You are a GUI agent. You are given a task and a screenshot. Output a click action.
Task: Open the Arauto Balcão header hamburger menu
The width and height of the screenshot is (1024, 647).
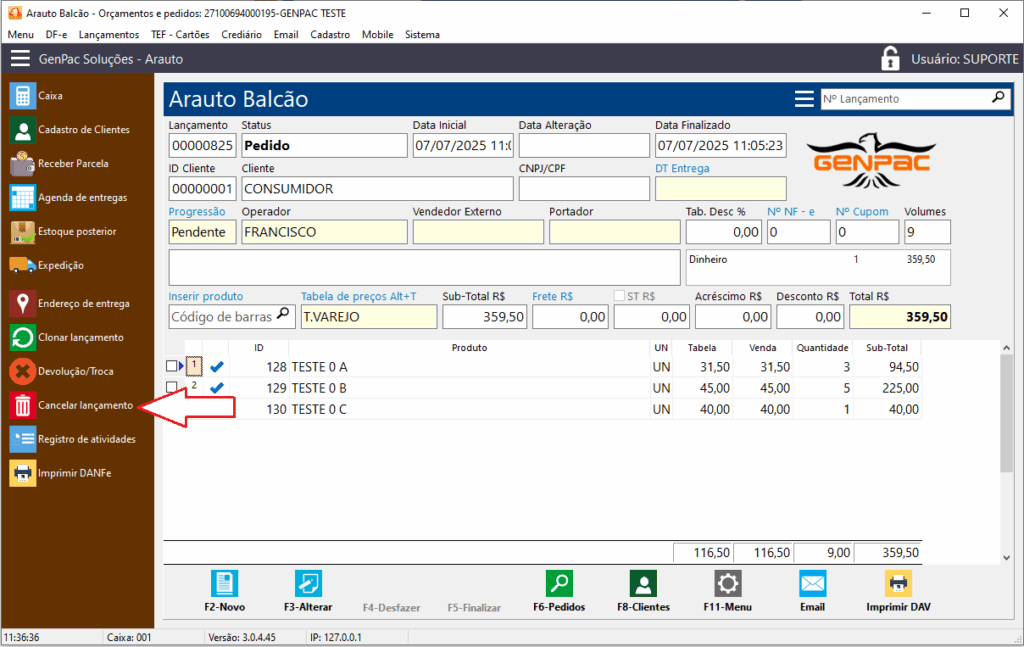pyautogui.click(x=804, y=99)
